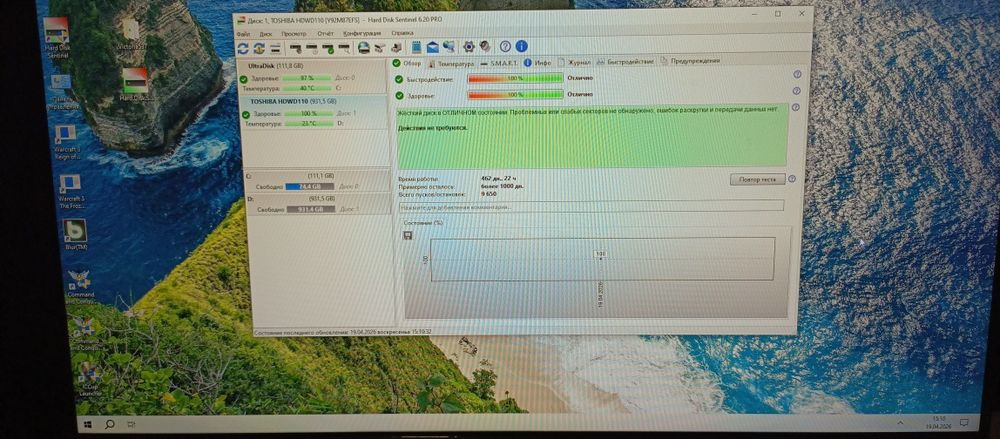This screenshot has width=1000, height=439.
Task: Click the question mark help toolbar icon
Action: click(505, 46)
